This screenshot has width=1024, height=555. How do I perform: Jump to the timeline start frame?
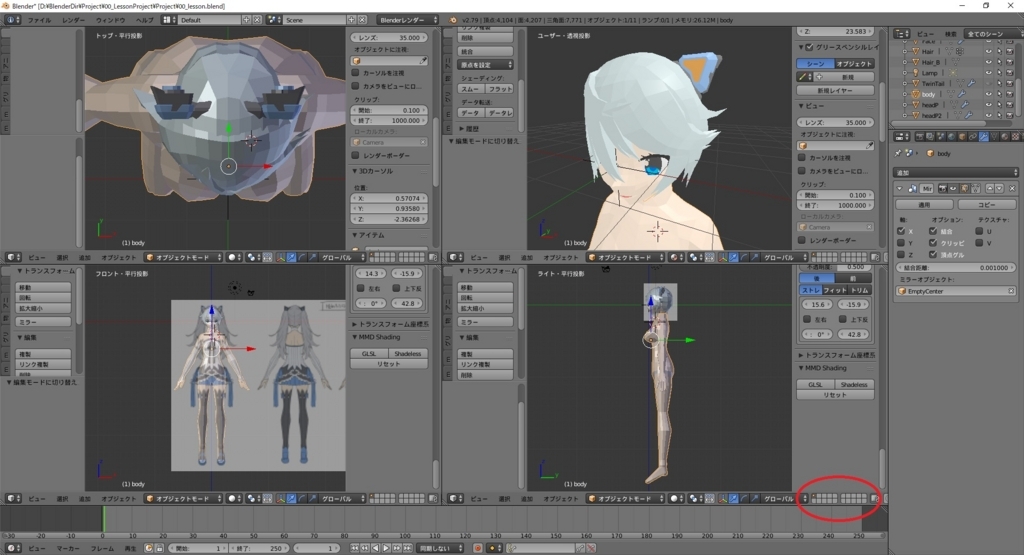(x=354, y=548)
